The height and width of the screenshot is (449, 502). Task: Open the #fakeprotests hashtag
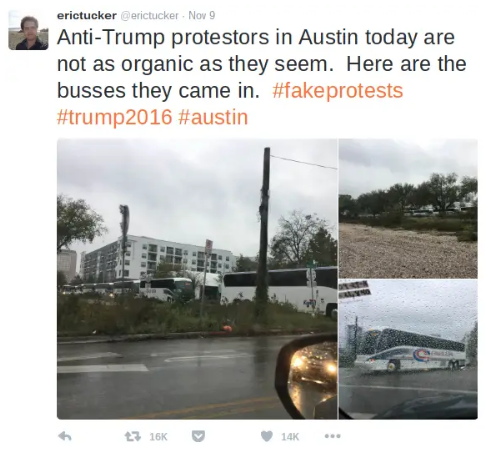338,91
